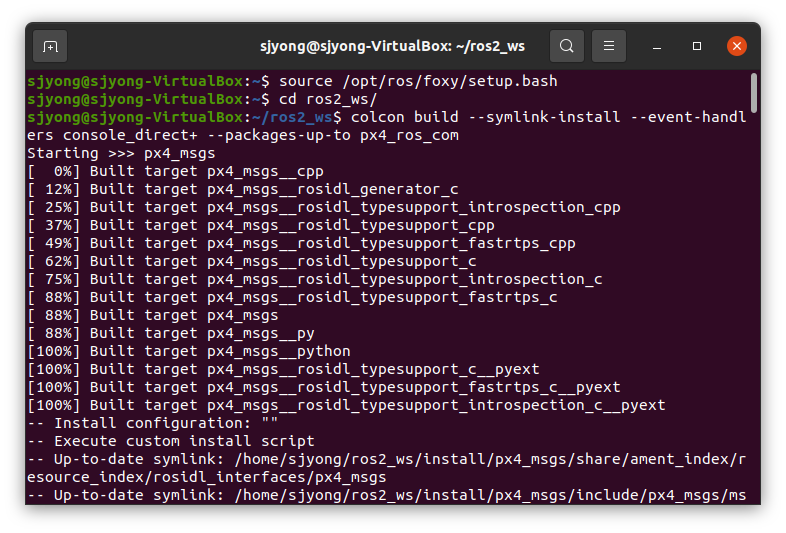The height and width of the screenshot is (533, 786).
Task: Click the 'Built target px4_msgs__python' line
Action: (x=189, y=352)
